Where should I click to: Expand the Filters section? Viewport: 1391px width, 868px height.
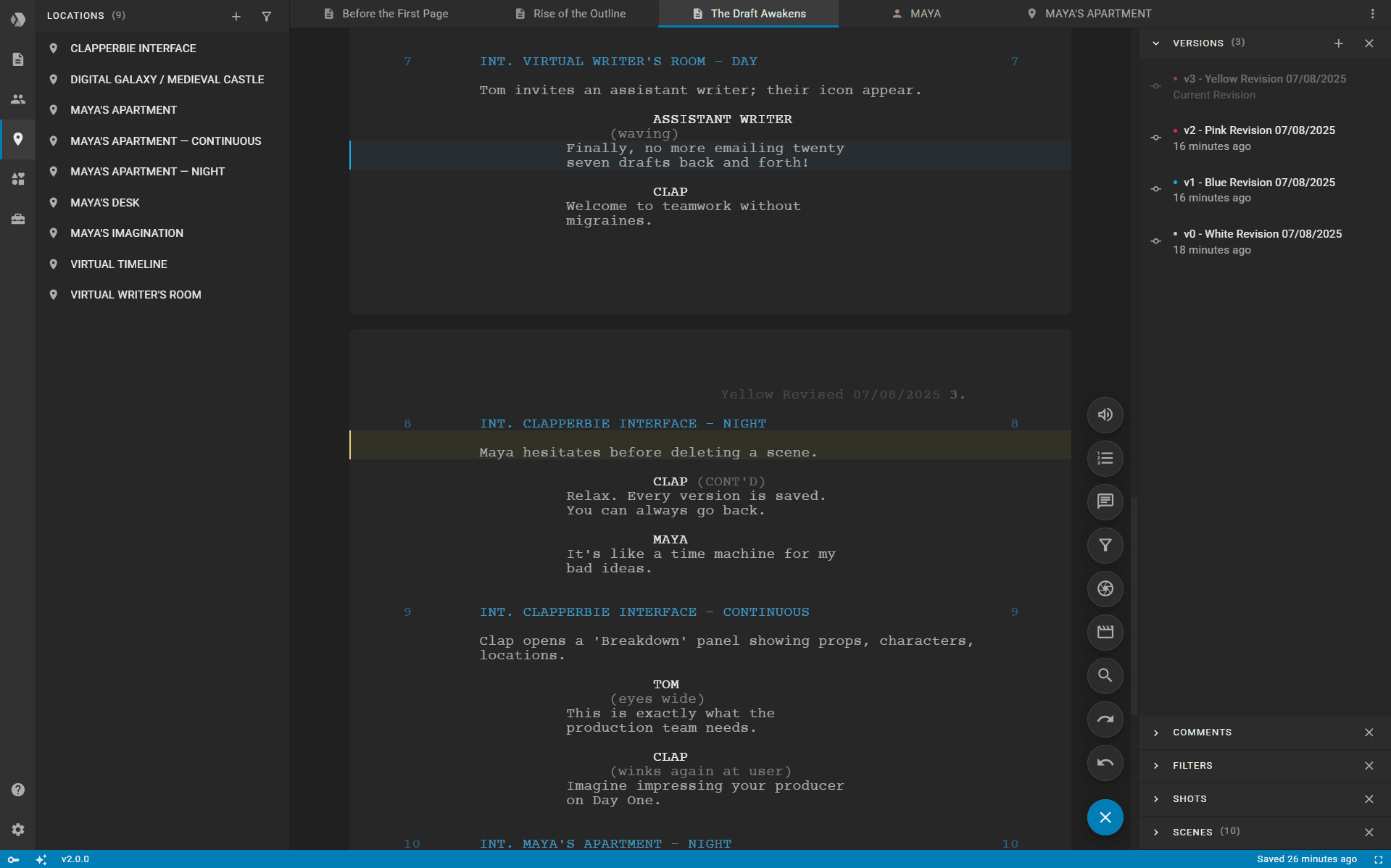click(1156, 766)
